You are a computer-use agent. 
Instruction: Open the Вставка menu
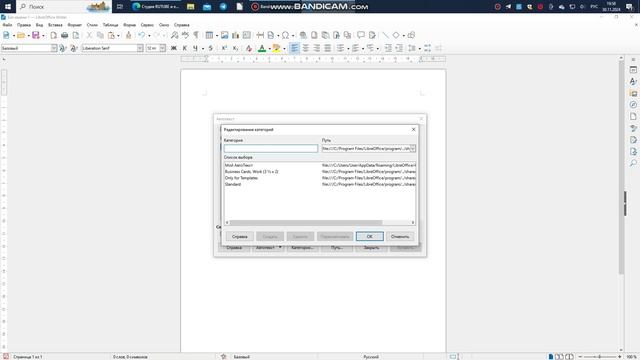click(x=55, y=25)
